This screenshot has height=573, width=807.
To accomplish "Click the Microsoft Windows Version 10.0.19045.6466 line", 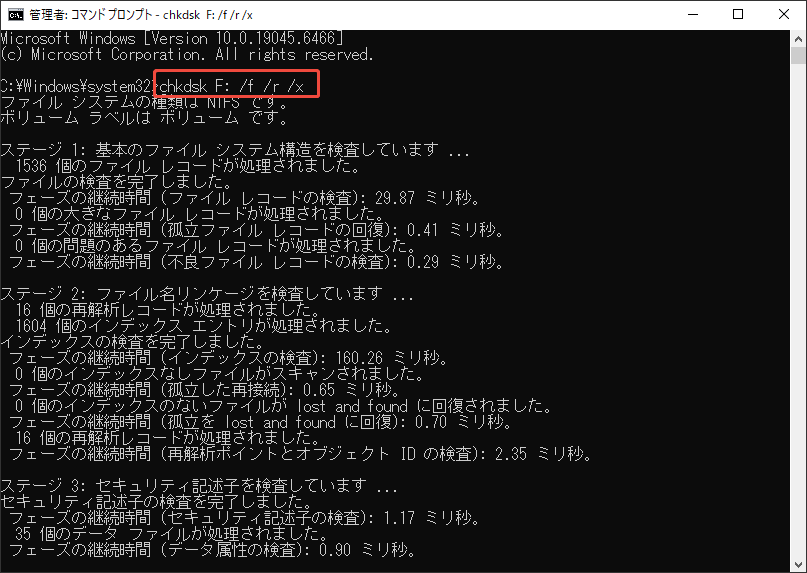I will click(x=171, y=38).
